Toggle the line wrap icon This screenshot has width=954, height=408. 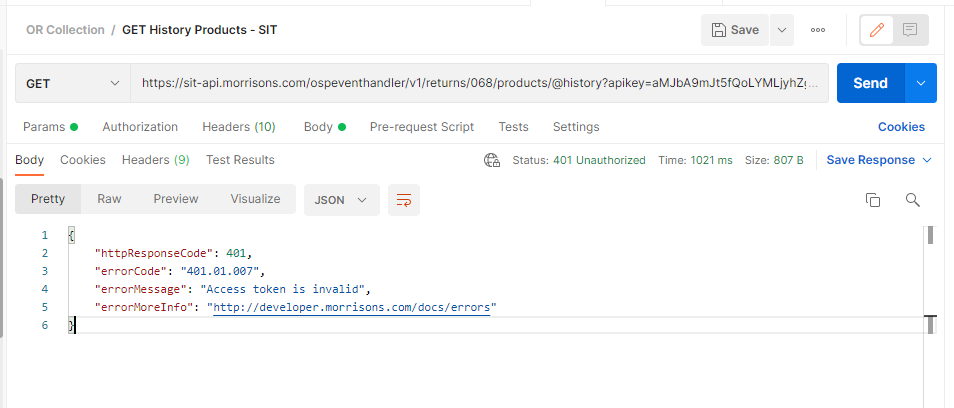pos(404,200)
